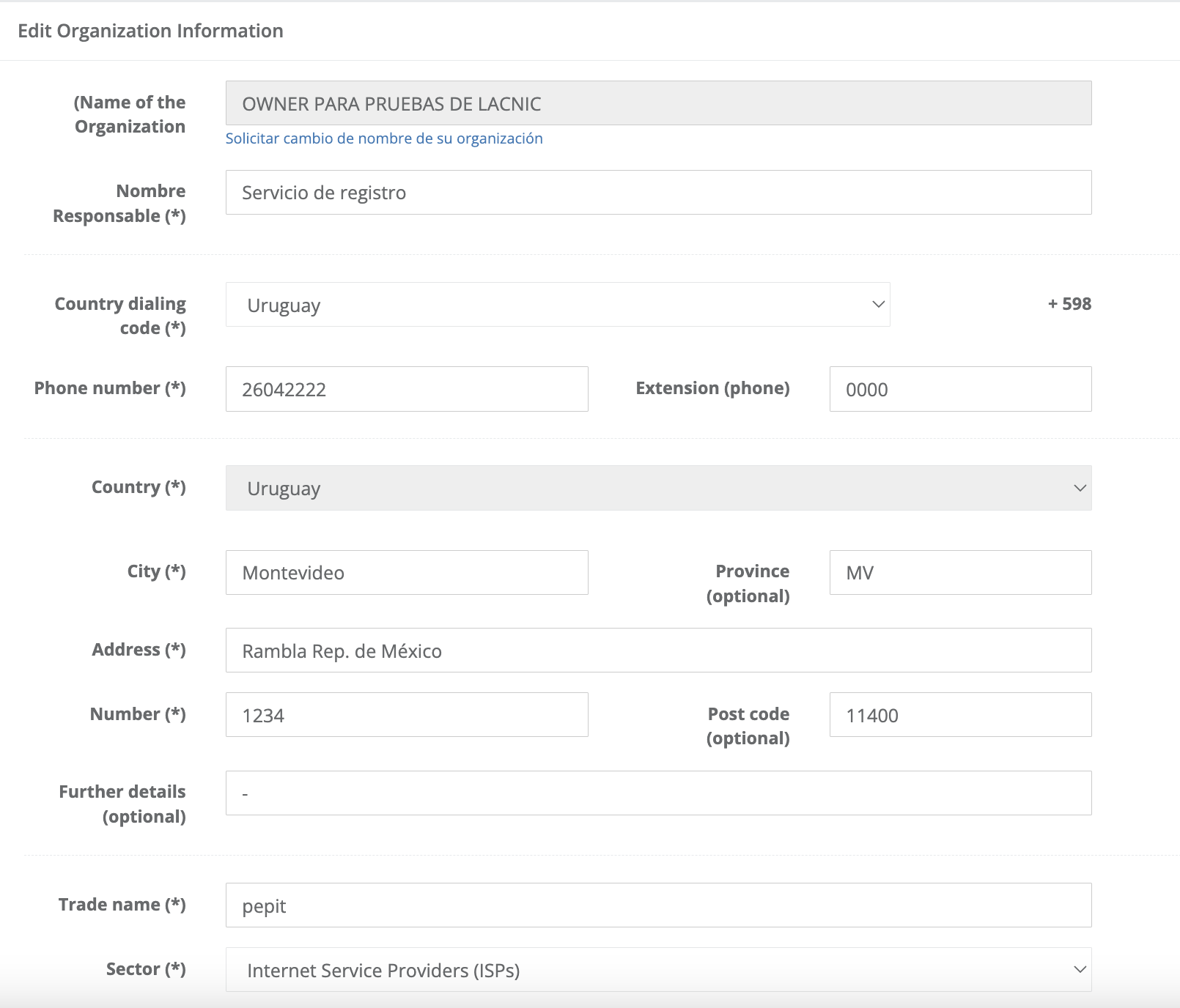Image resolution: width=1180 pixels, height=1008 pixels.
Task: Click the Extension (phone) field
Action: [x=959, y=389]
